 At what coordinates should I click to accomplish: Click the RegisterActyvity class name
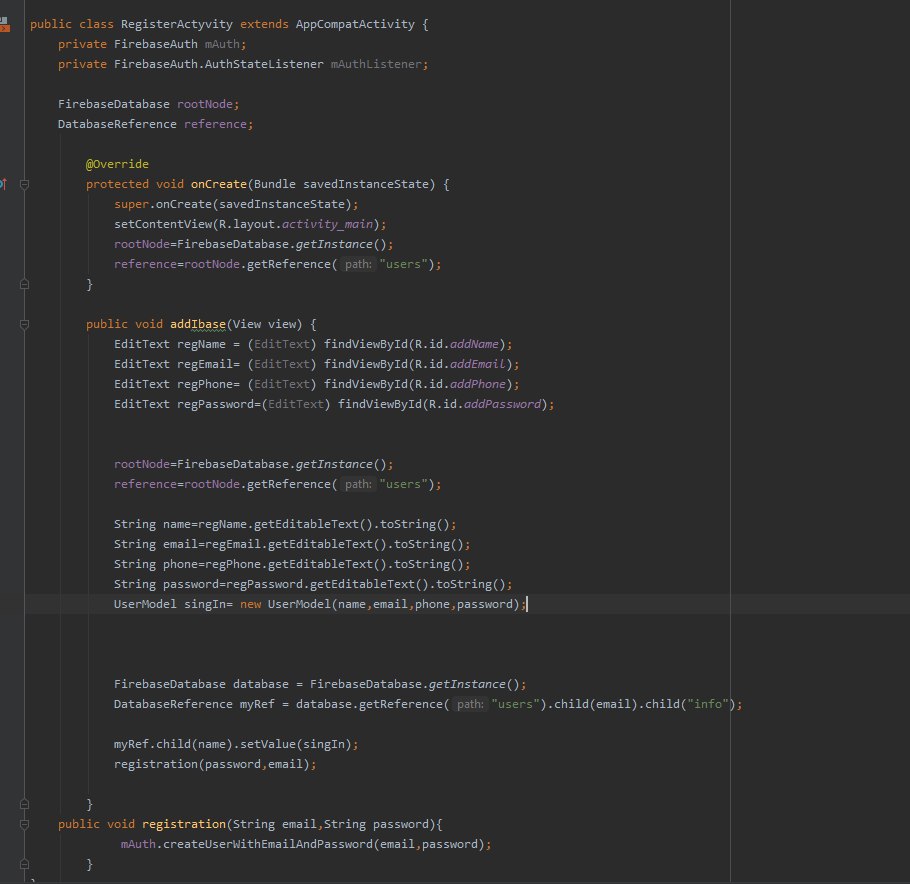tap(176, 24)
